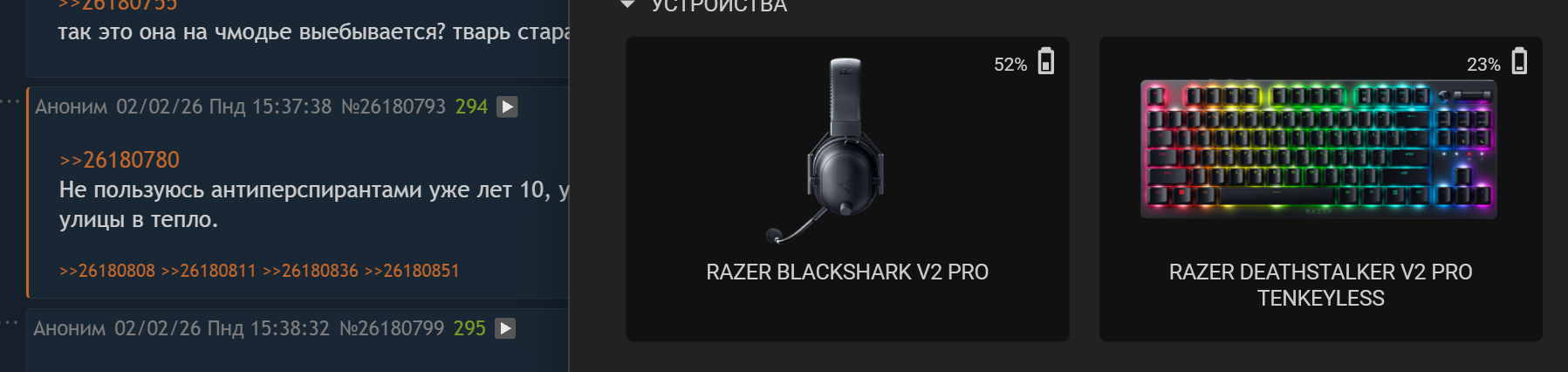Click the 52% battery percentage text
This screenshot has width=1568, height=372.
coord(1010,65)
